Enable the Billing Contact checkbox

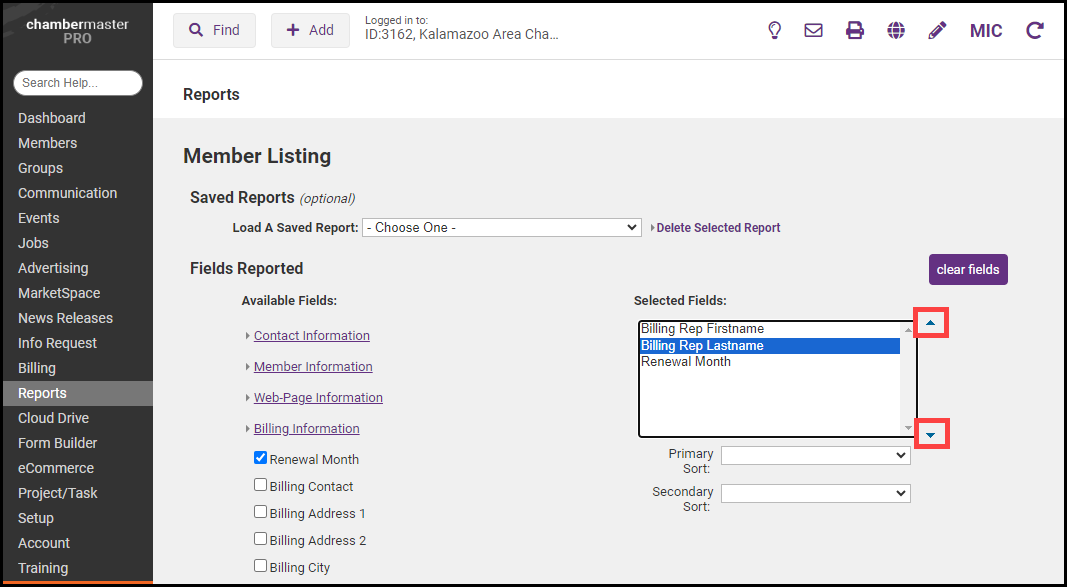(261, 485)
